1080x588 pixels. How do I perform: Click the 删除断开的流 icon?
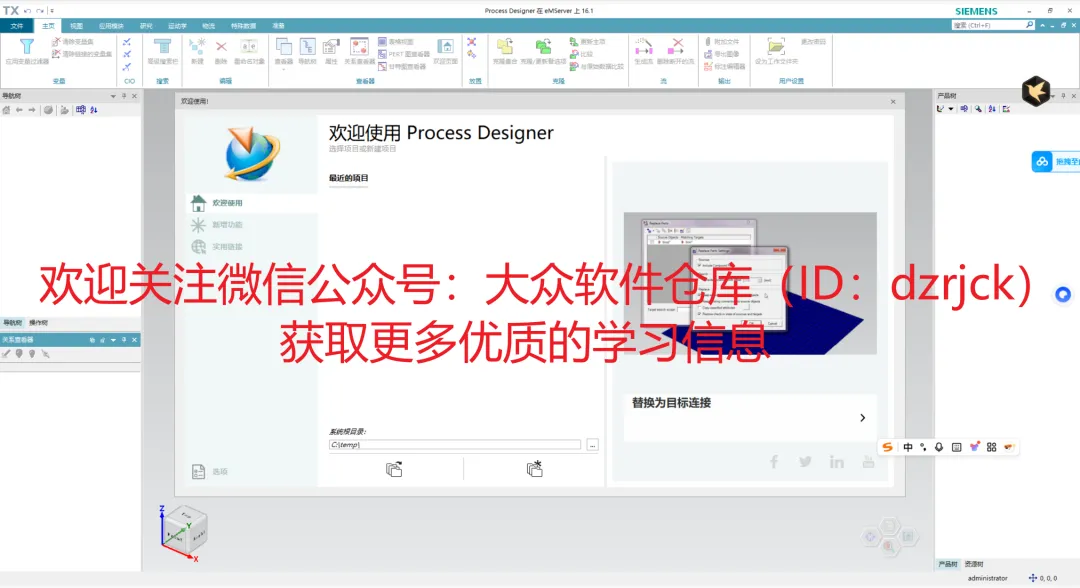pyautogui.click(x=676, y=46)
